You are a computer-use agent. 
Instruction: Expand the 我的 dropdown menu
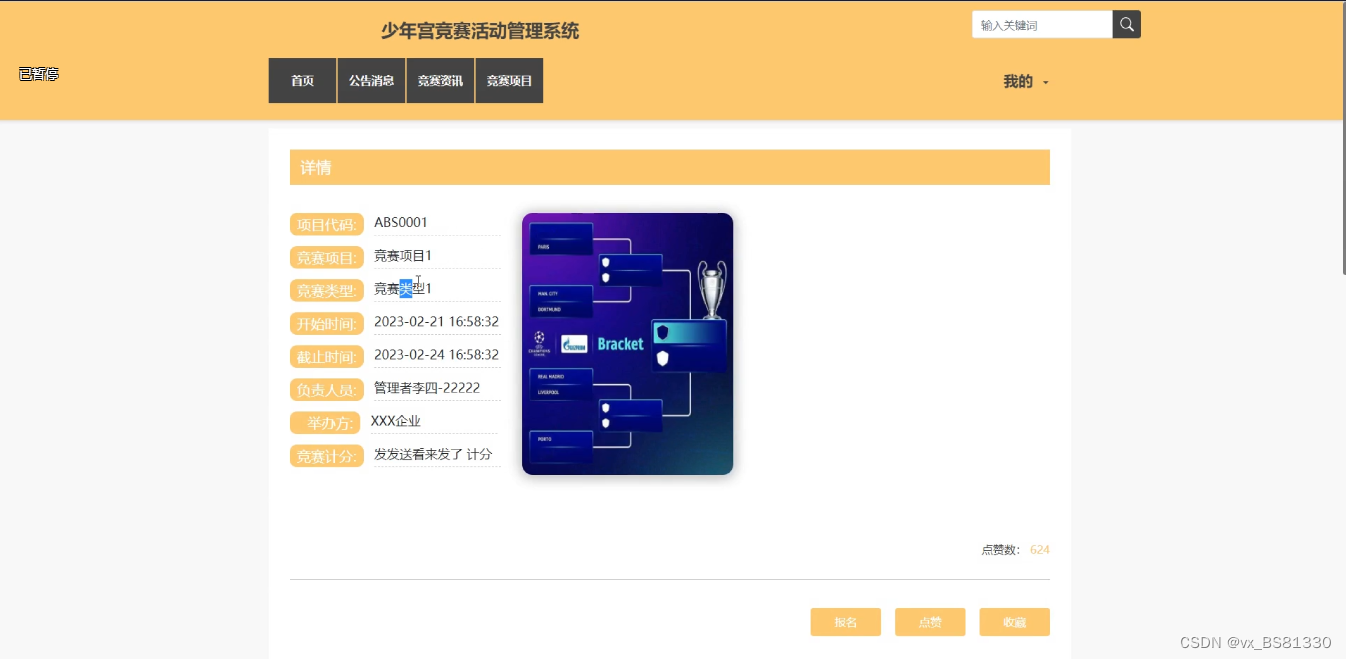click(x=1026, y=82)
